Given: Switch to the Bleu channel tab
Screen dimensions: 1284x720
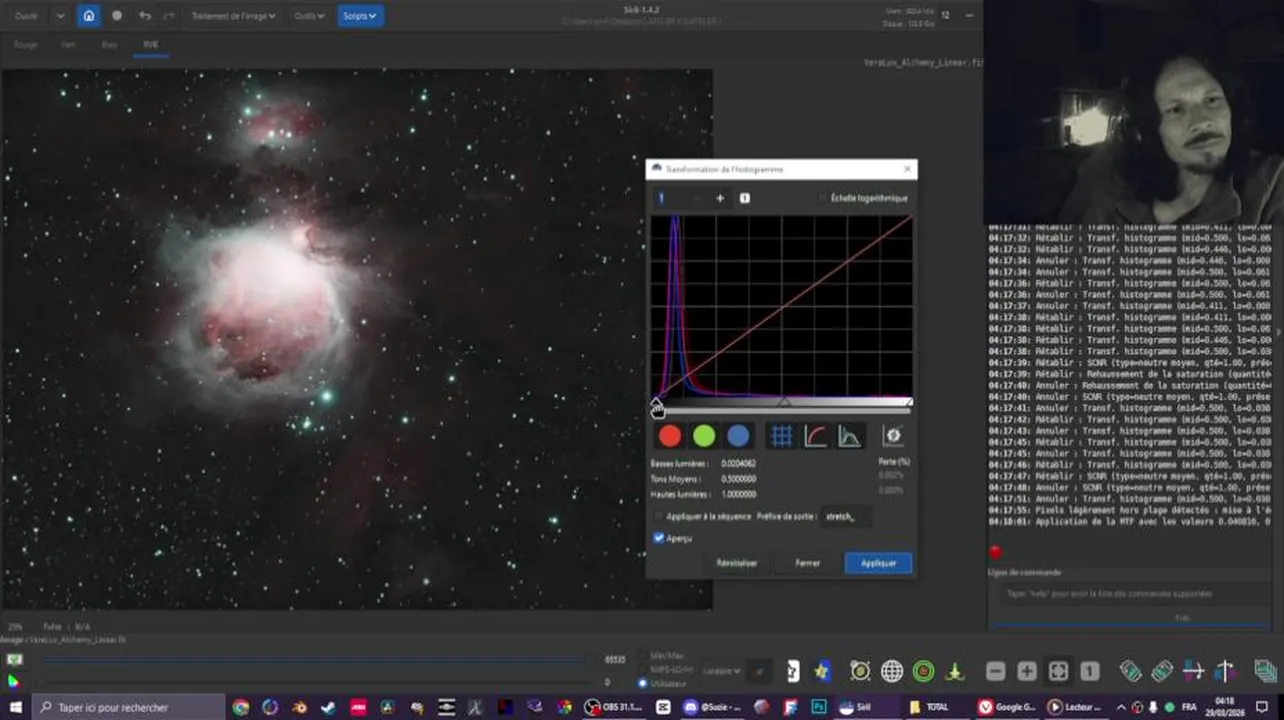Looking at the screenshot, I should pos(109,45).
